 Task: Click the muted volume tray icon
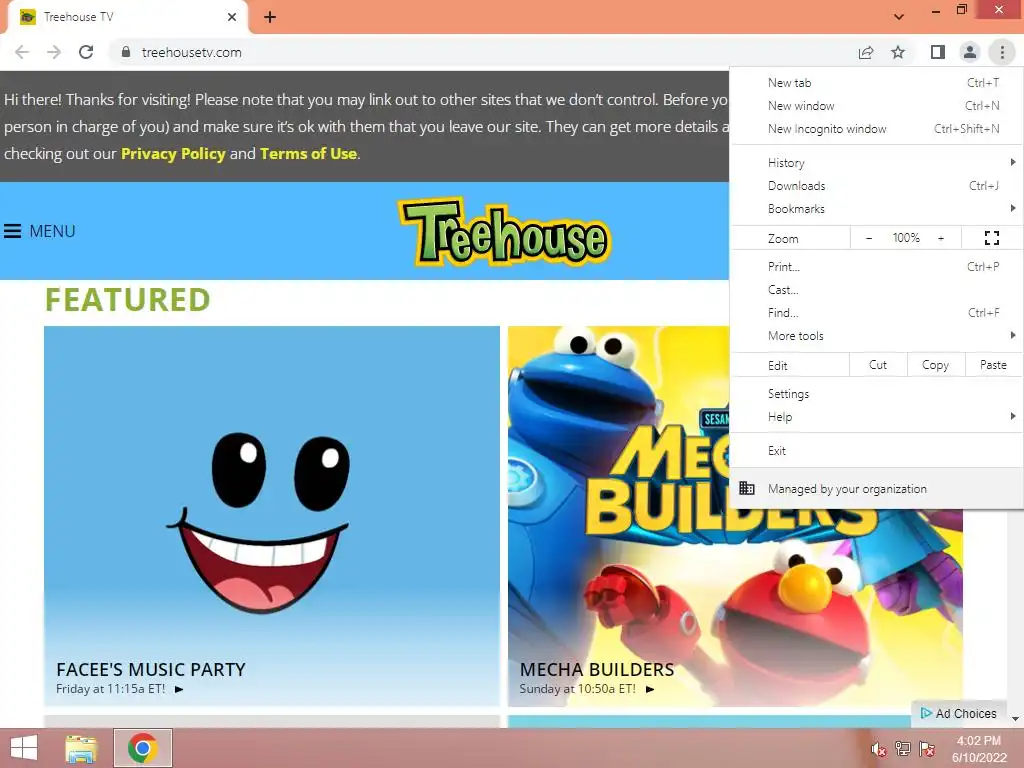(878, 749)
